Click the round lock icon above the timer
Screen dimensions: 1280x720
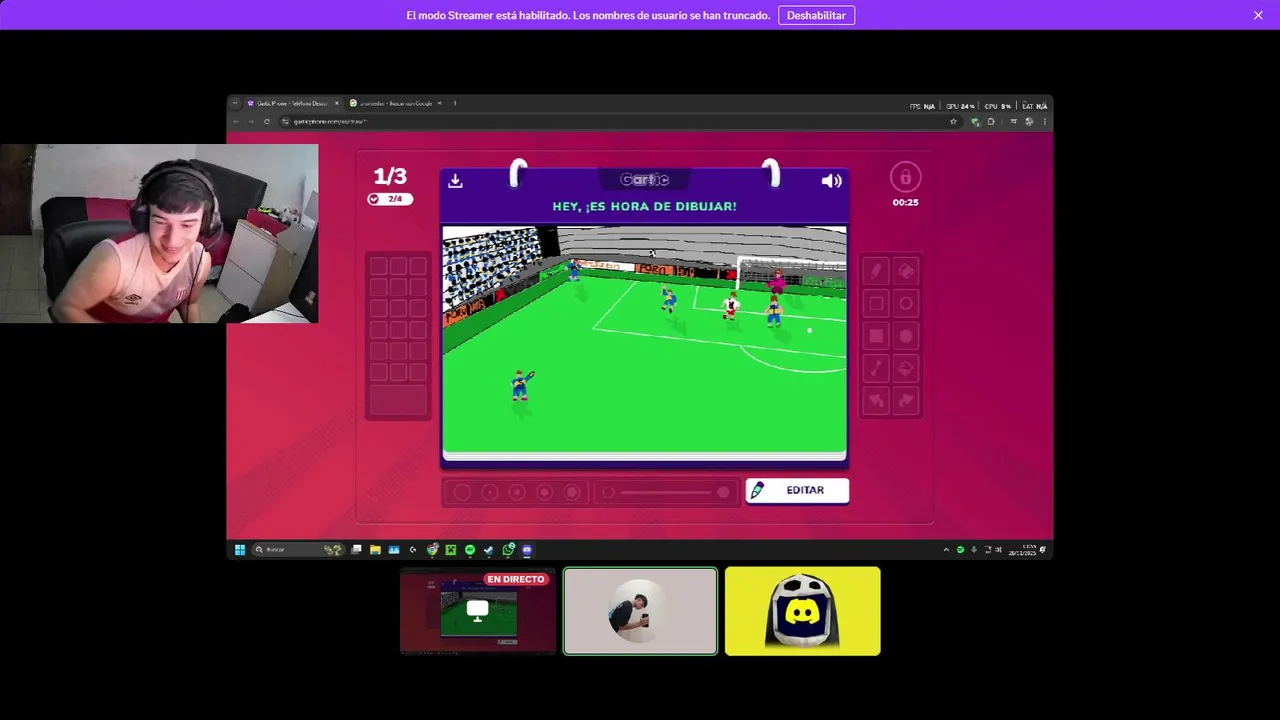pos(905,177)
